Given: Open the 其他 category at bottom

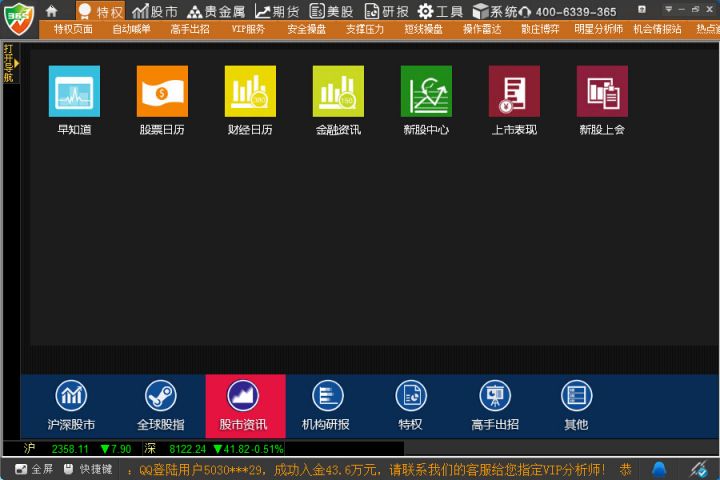Looking at the screenshot, I should tap(576, 406).
